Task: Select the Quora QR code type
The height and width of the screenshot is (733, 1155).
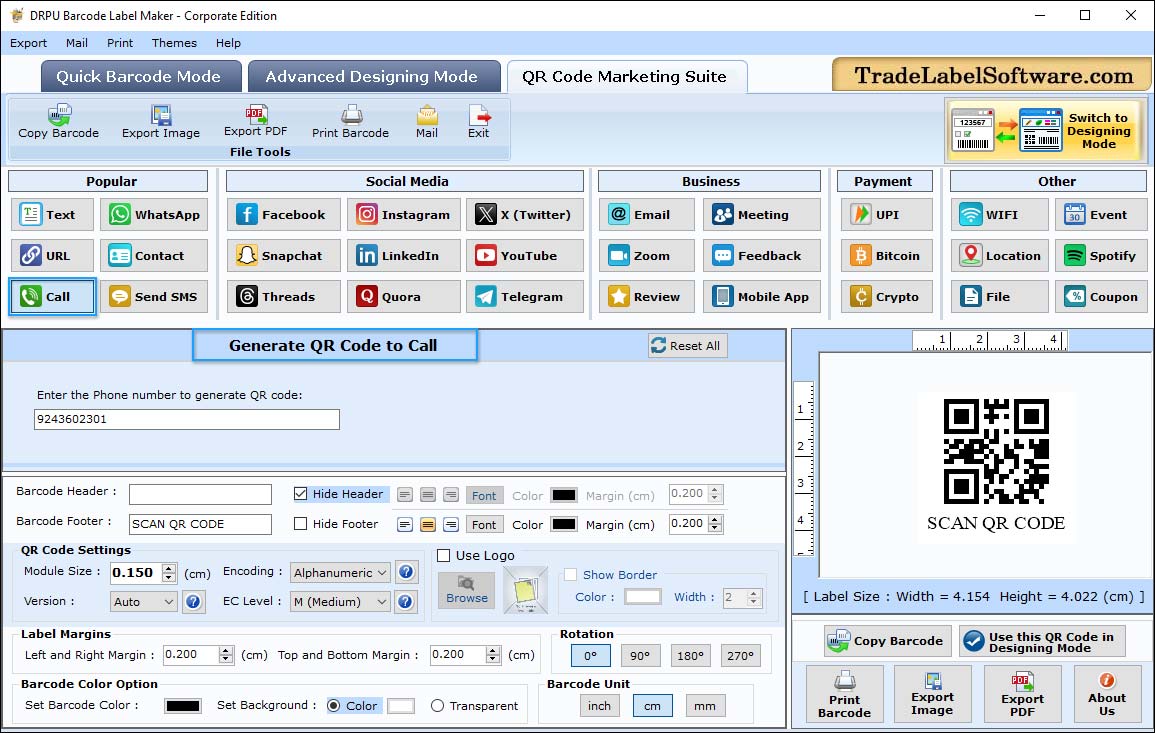Action: point(404,297)
